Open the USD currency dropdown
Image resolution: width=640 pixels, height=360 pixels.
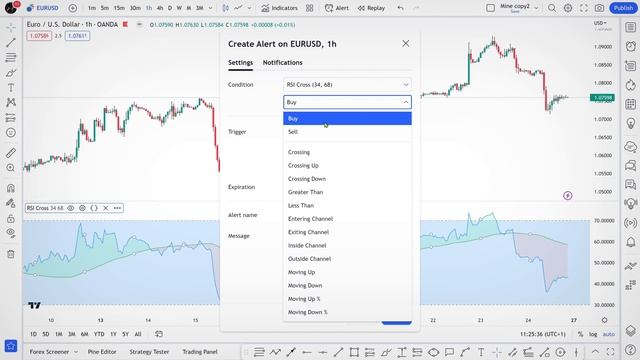(x=600, y=23)
